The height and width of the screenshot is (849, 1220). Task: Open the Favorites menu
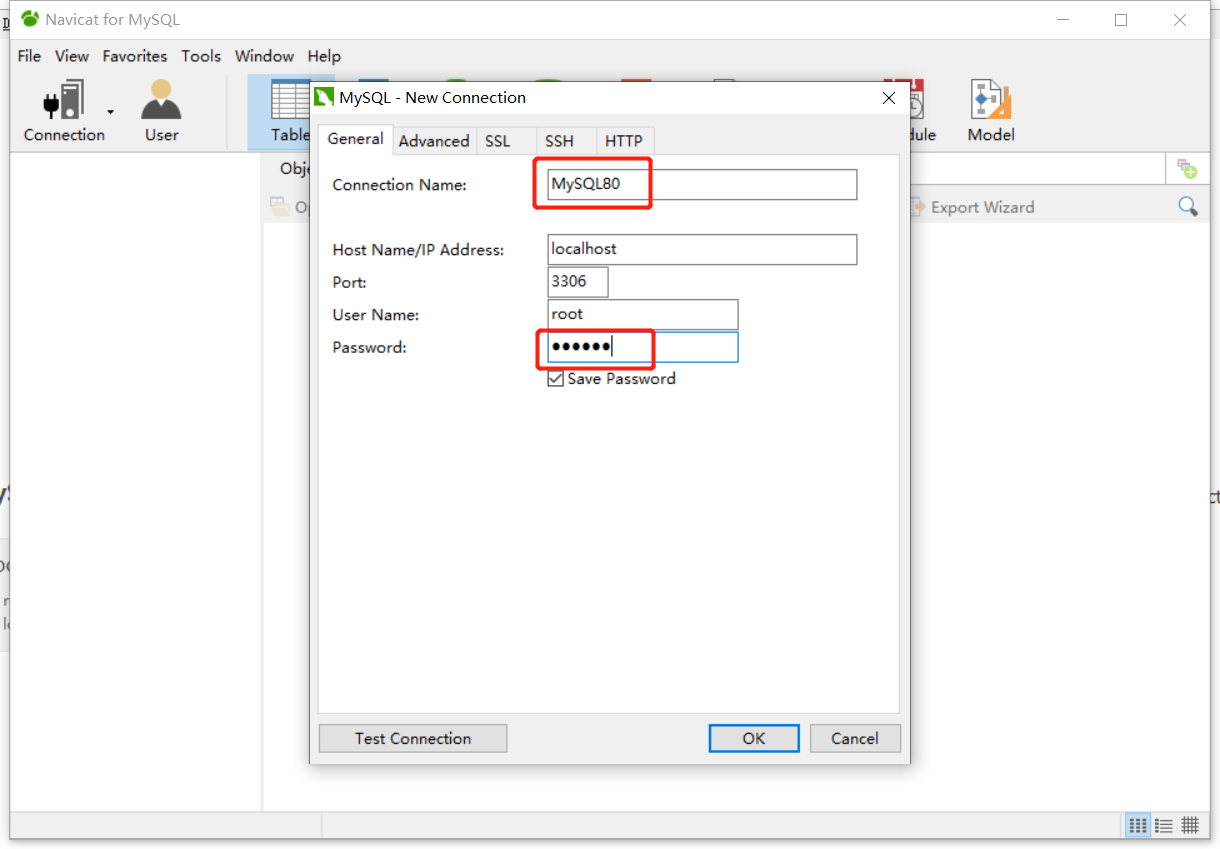(x=135, y=56)
